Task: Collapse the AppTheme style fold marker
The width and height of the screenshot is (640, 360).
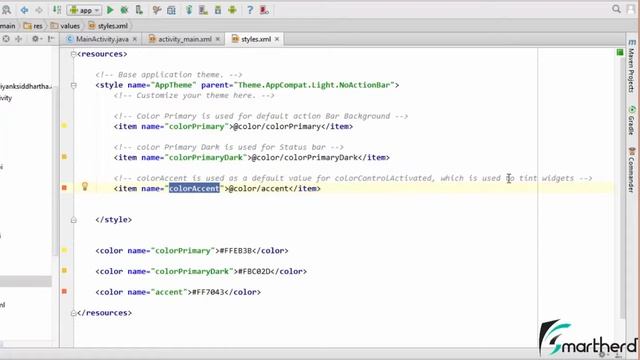Action: coord(73,85)
